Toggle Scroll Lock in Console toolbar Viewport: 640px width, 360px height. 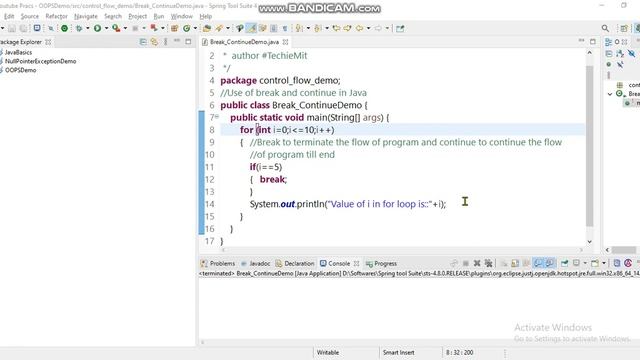pyautogui.click(x=515, y=263)
